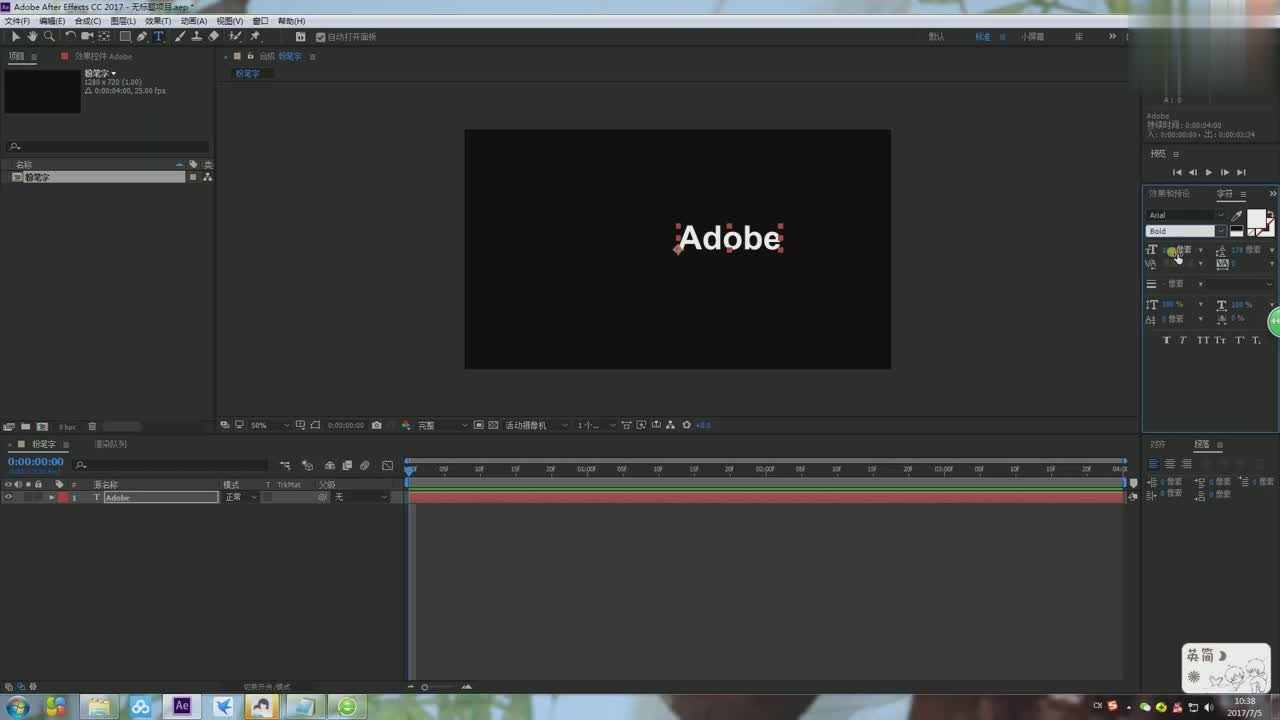The height and width of the screenshot is (720, 1280).
Task: Click the snapshot camera icon below the viewer
Action: click(376, 425)
